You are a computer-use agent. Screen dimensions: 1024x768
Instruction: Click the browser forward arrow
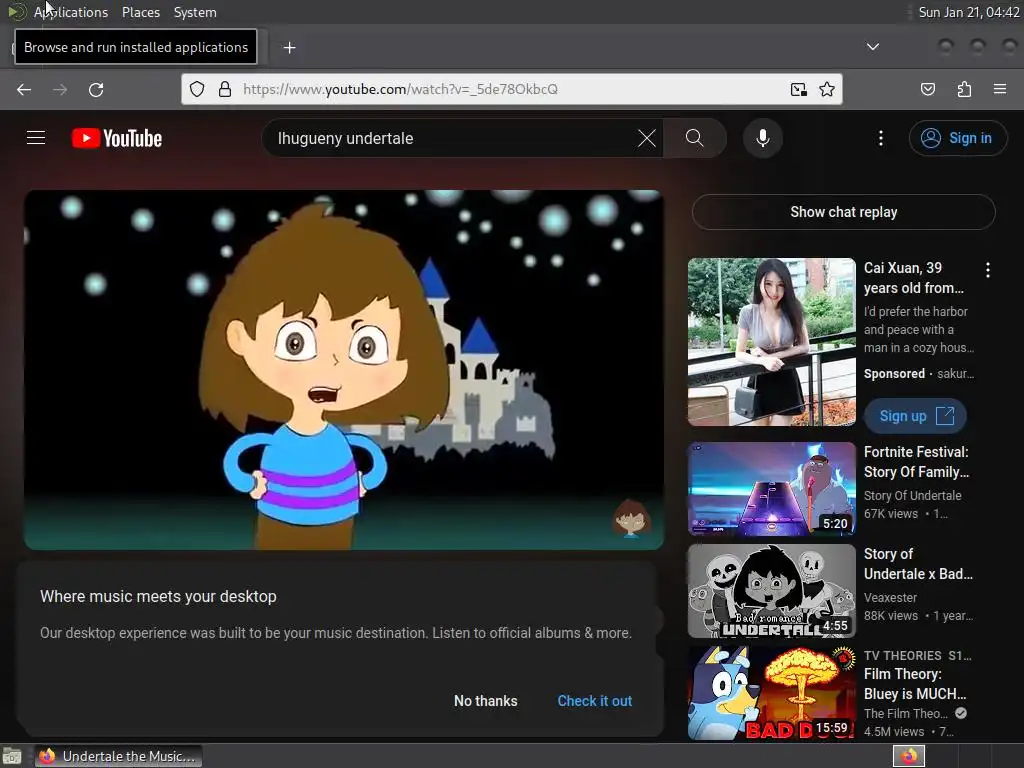60,89
